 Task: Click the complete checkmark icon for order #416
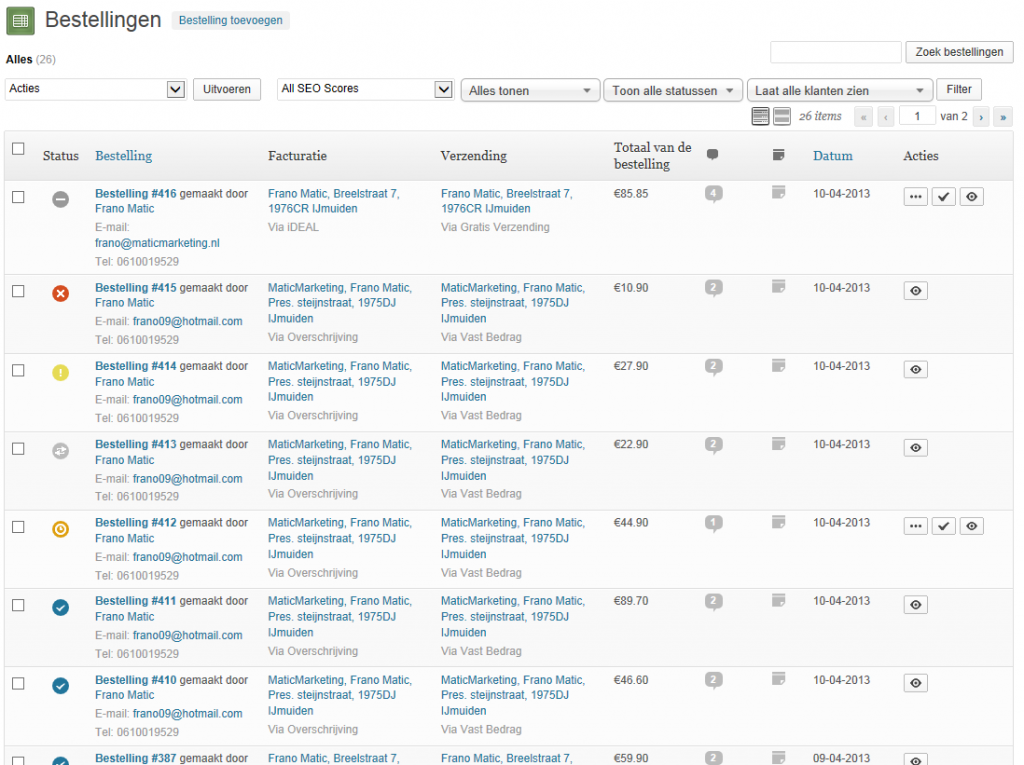(943, 197)
